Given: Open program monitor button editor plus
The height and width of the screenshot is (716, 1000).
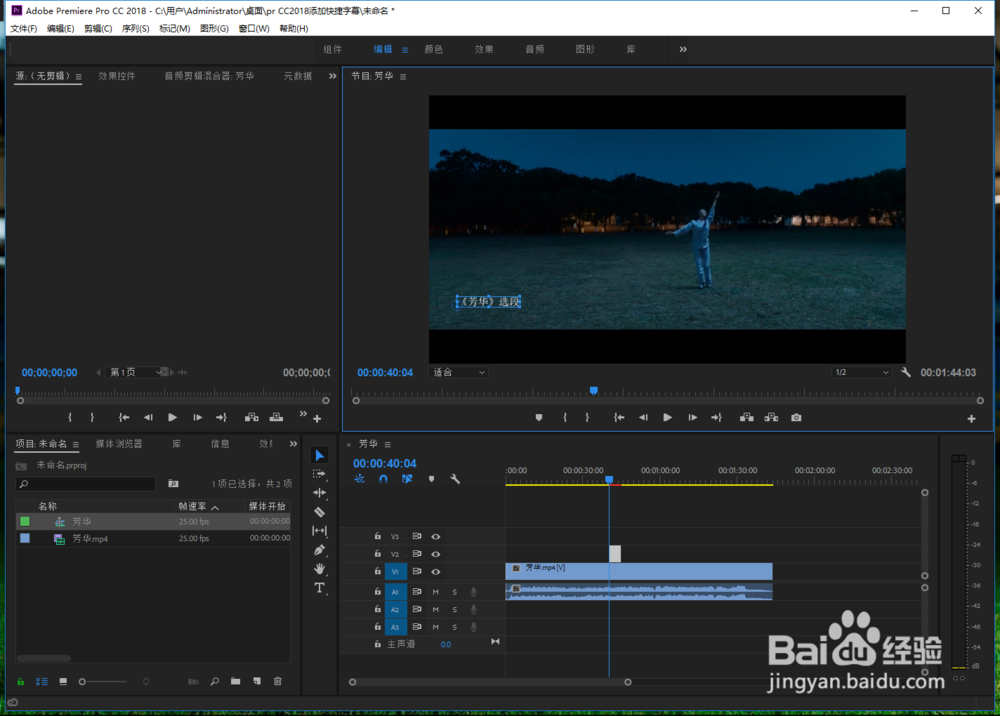Looking at the screenshot, I should 971,419.
